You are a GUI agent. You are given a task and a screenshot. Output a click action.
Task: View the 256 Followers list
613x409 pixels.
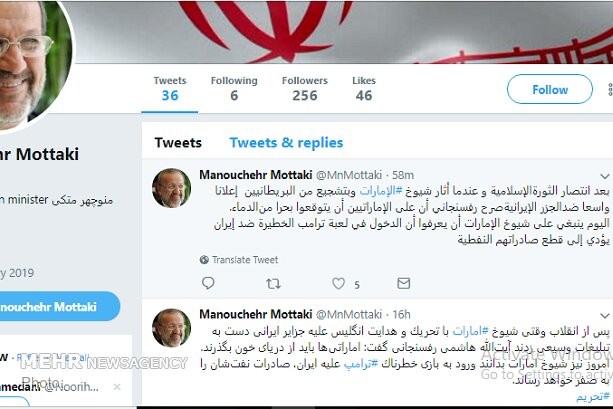coord(305,89)
